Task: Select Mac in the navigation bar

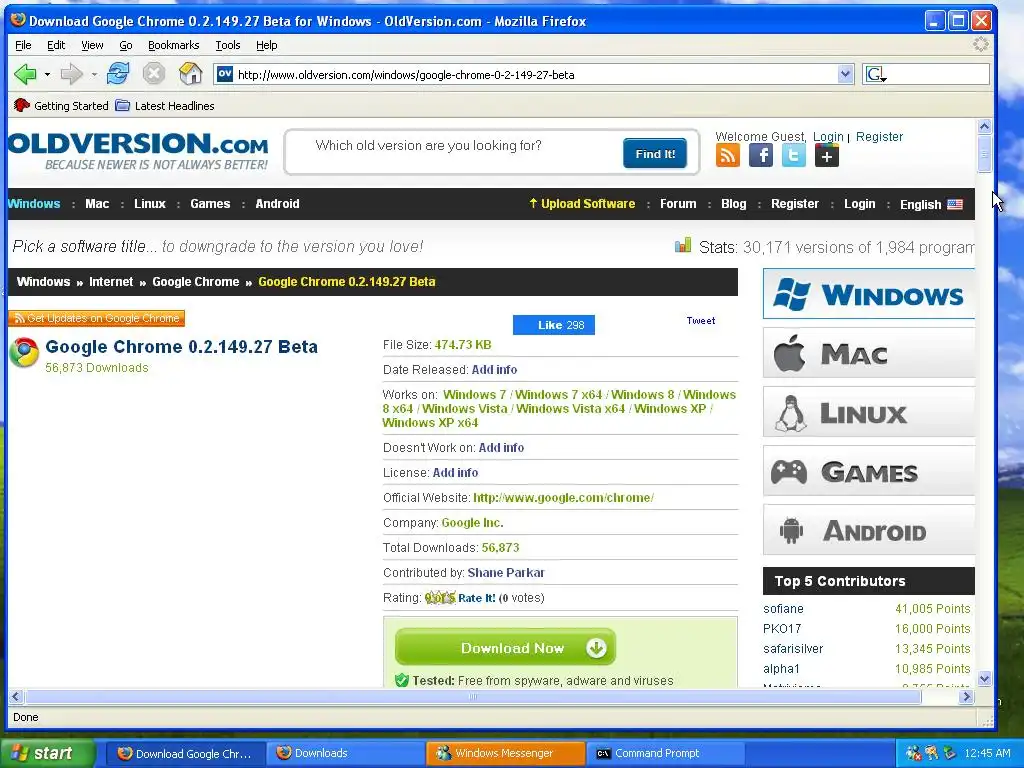Action: point(97,204)
